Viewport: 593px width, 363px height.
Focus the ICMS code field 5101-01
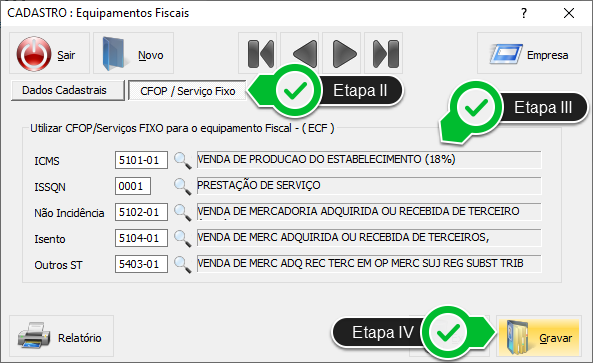141,160
